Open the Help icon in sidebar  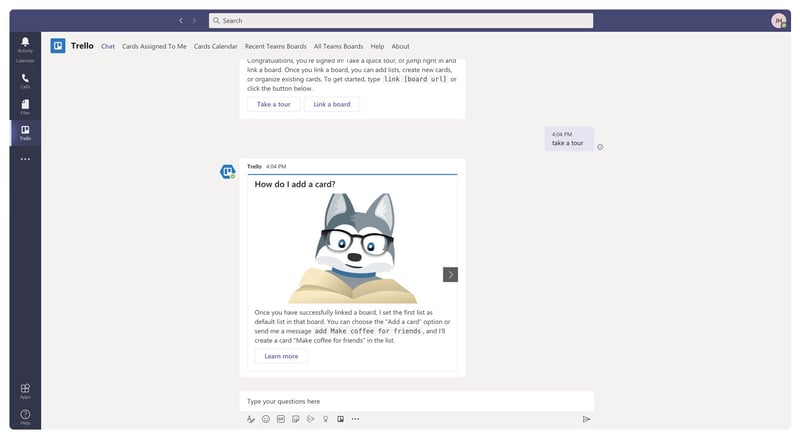25,416
